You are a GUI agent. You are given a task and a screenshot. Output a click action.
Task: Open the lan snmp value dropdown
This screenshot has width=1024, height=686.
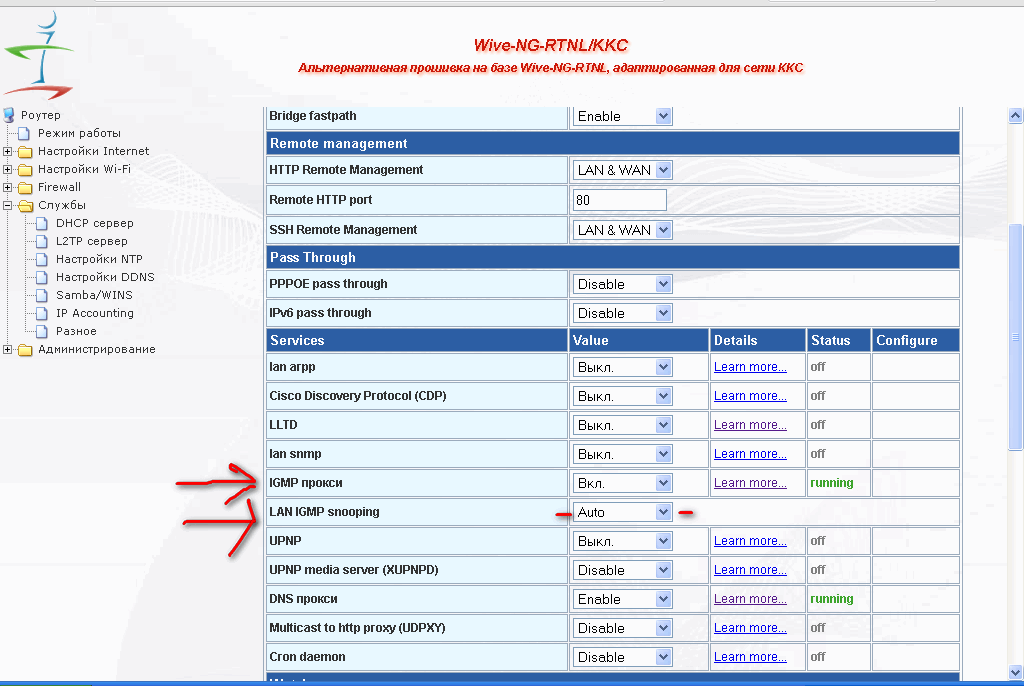pyautogui.click(x=622, y=454)
